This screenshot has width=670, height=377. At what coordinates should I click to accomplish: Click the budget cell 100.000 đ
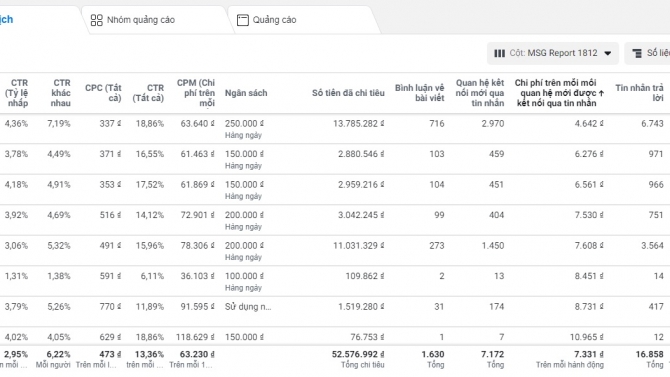(x=244, y=277)
